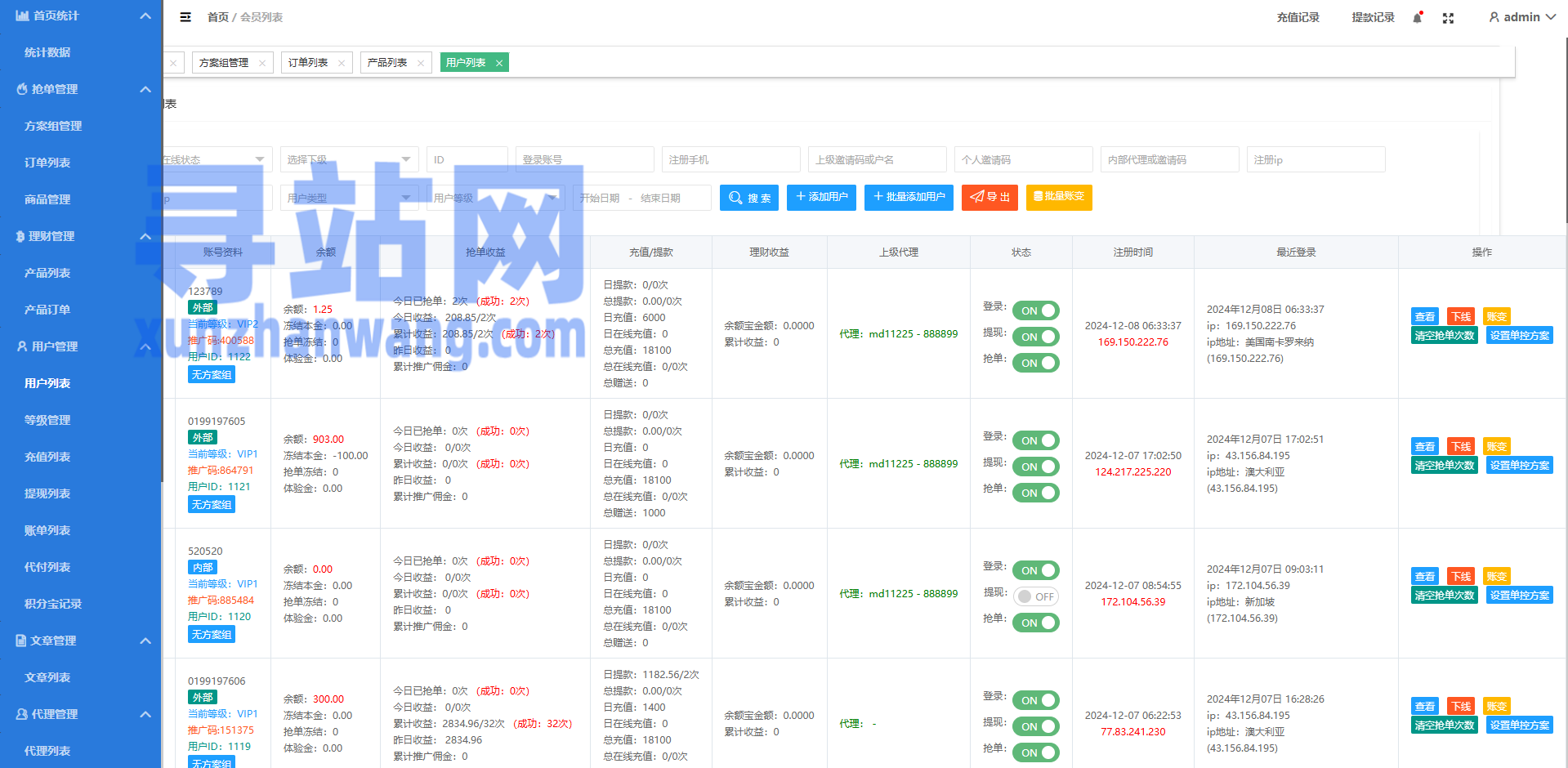The image size is (1568, 768).
Task: Open the admin user dropdown menu
Action: 1521,17
